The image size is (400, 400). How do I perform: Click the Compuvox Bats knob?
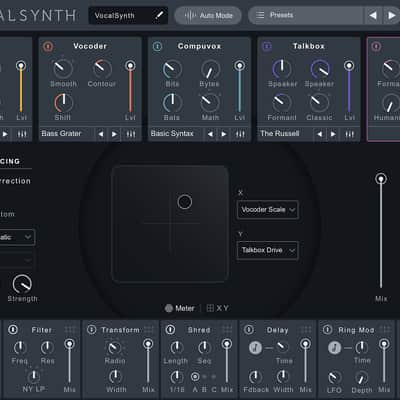tap(172, 103)
